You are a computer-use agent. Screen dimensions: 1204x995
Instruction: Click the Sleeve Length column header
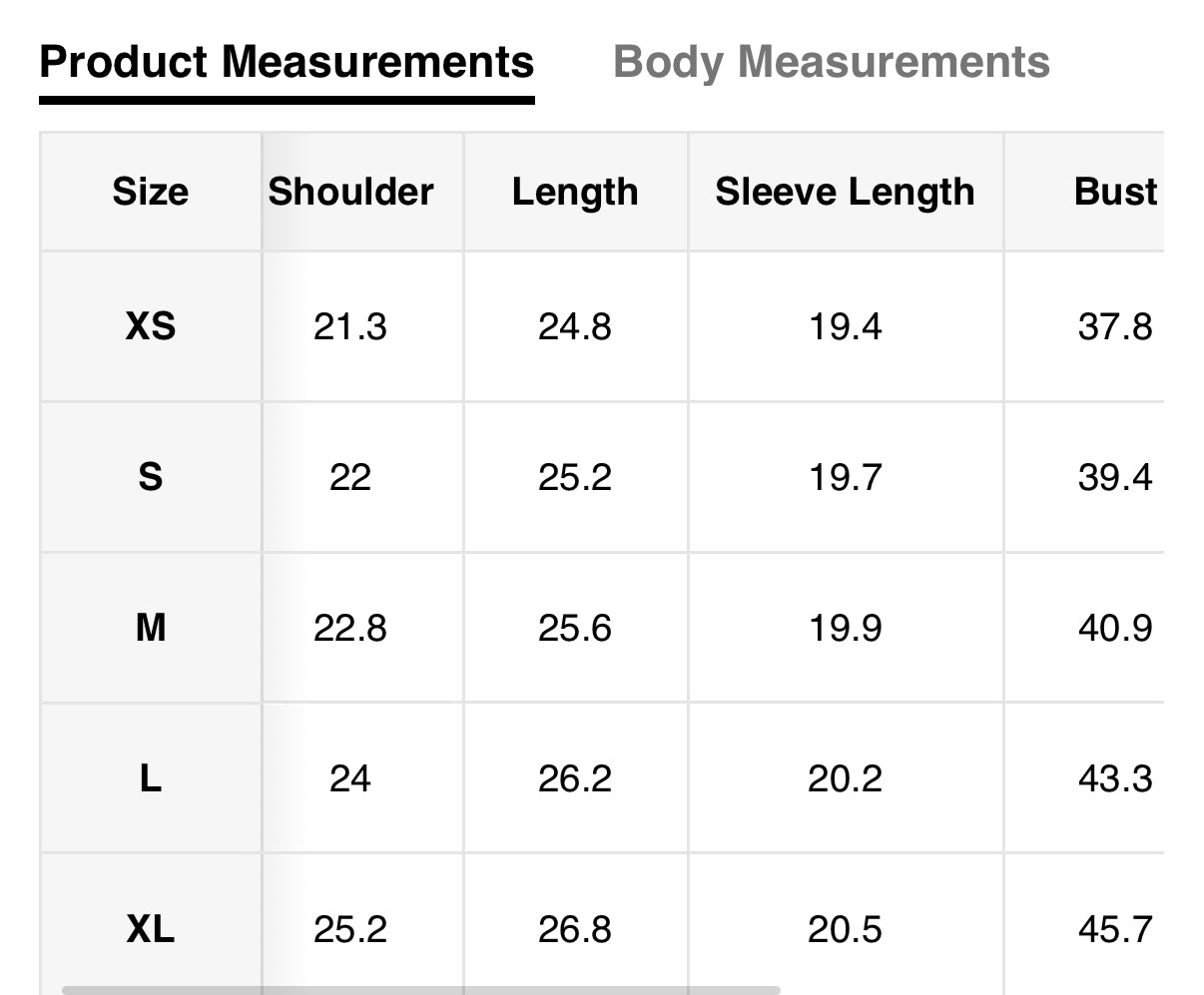tap(845, 192)
